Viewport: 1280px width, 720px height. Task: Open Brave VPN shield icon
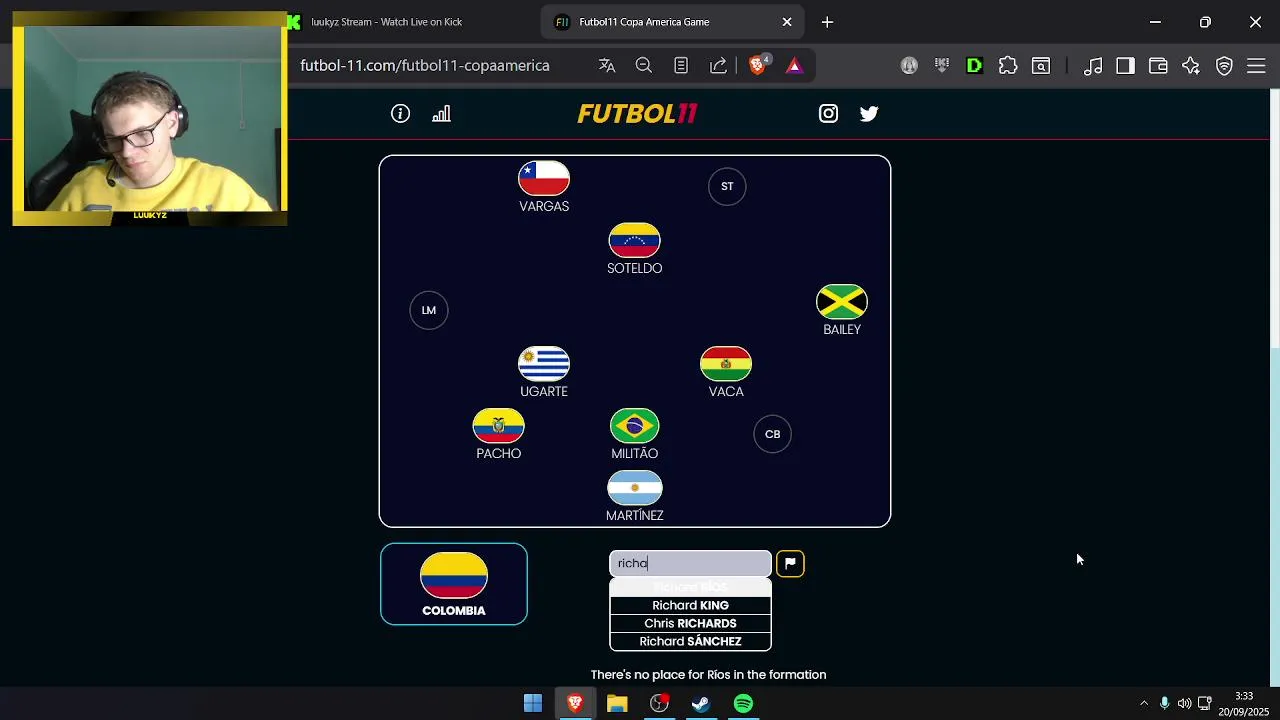pyautogui.click(x=1224, y=65)
